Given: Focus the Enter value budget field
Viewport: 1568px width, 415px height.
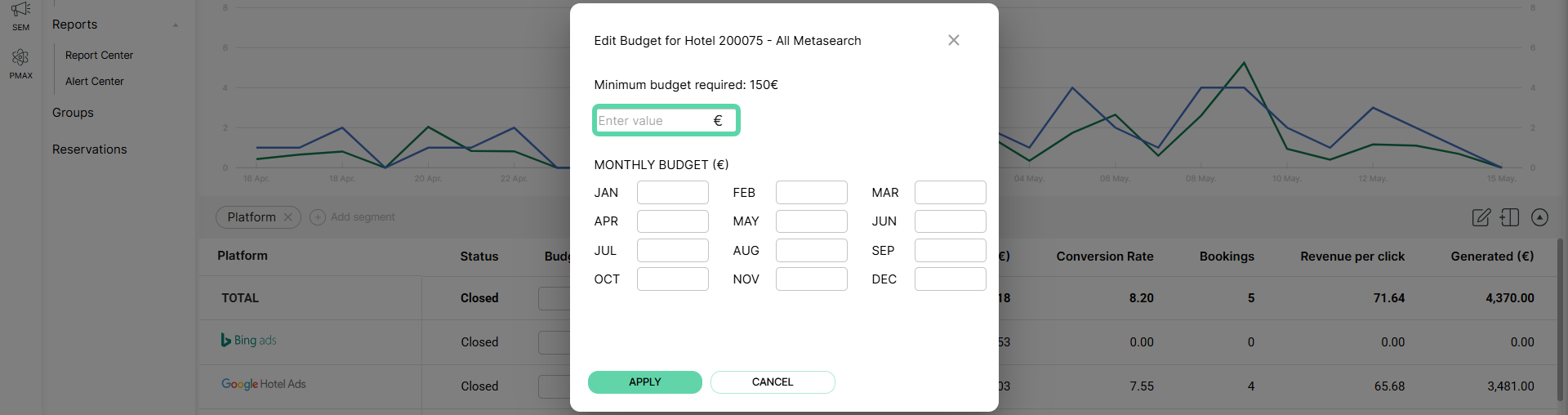Looking at the screenshot, I should pyautogui.click(x=666, y=120).
